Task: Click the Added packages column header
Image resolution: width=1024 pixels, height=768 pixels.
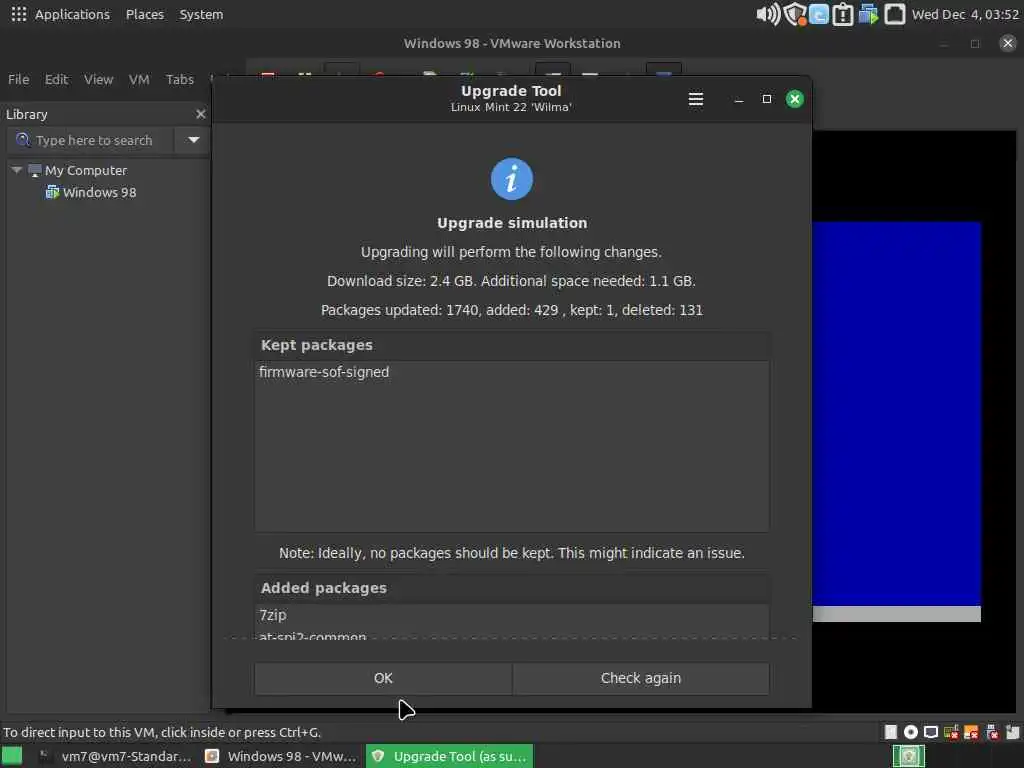Action: coord(511,588)
